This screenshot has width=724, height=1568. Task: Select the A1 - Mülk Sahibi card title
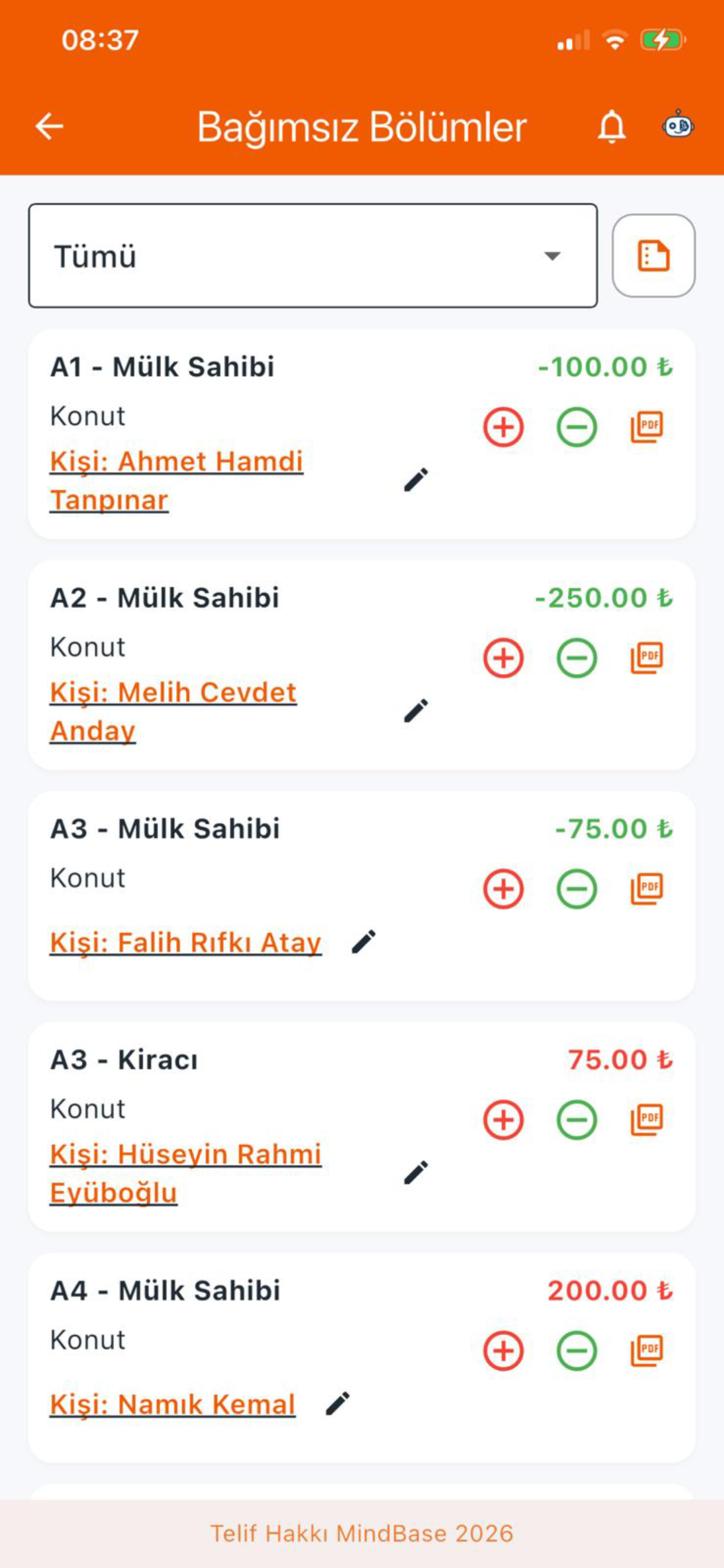coord(163,367)
